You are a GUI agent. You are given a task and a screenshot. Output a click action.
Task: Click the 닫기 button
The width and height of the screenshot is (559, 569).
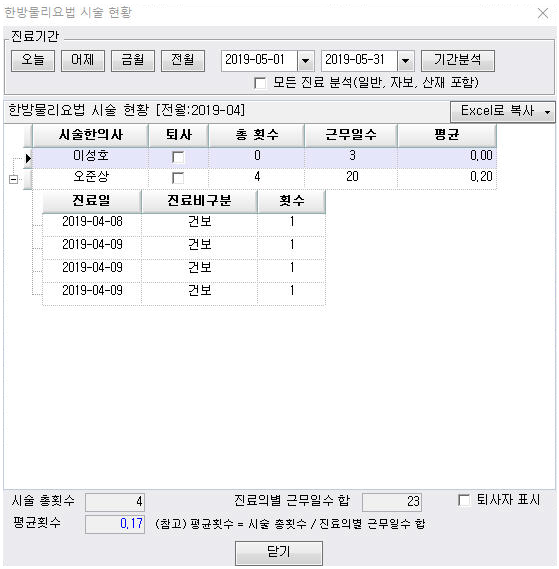[x=279, y=553]
